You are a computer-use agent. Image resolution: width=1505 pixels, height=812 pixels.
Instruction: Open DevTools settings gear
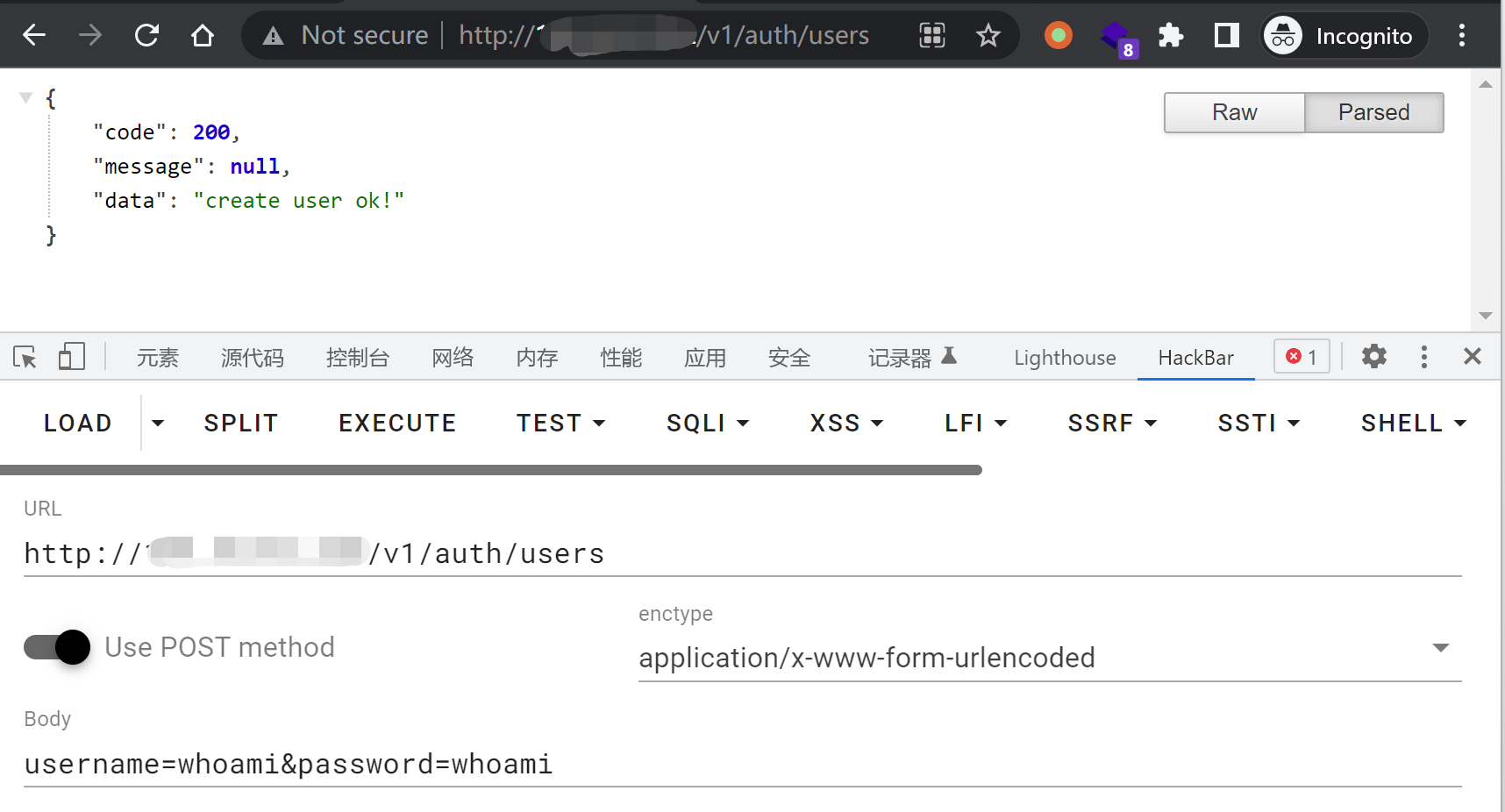click(x=1373, y=356)
